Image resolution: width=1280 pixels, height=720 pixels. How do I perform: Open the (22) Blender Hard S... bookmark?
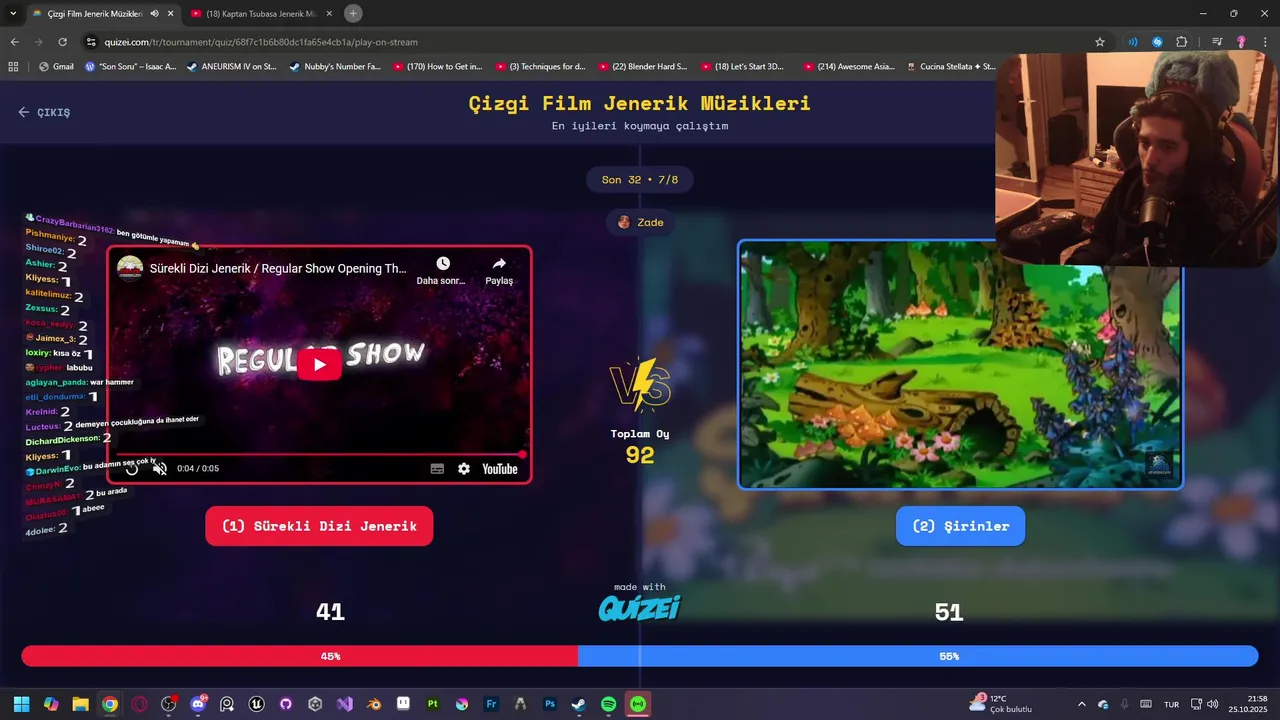coord(642,66)
